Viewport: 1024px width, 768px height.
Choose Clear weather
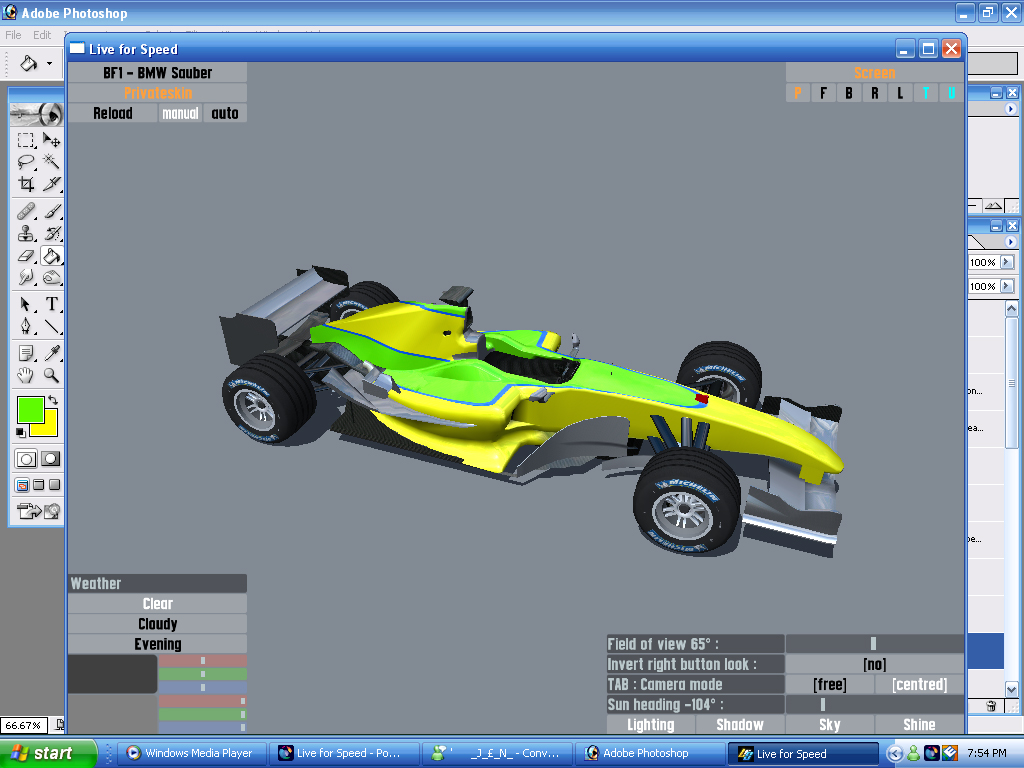pos(157,603)
